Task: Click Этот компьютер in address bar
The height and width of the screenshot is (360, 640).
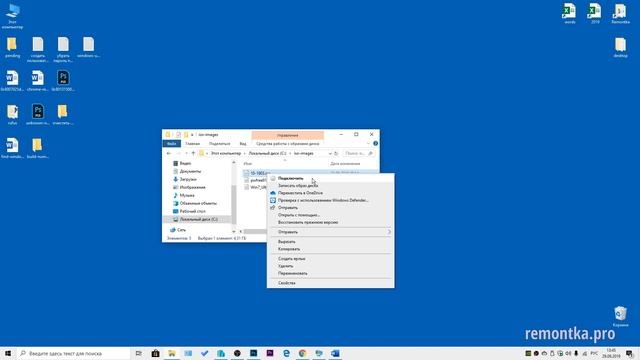Action: [226, 153]
